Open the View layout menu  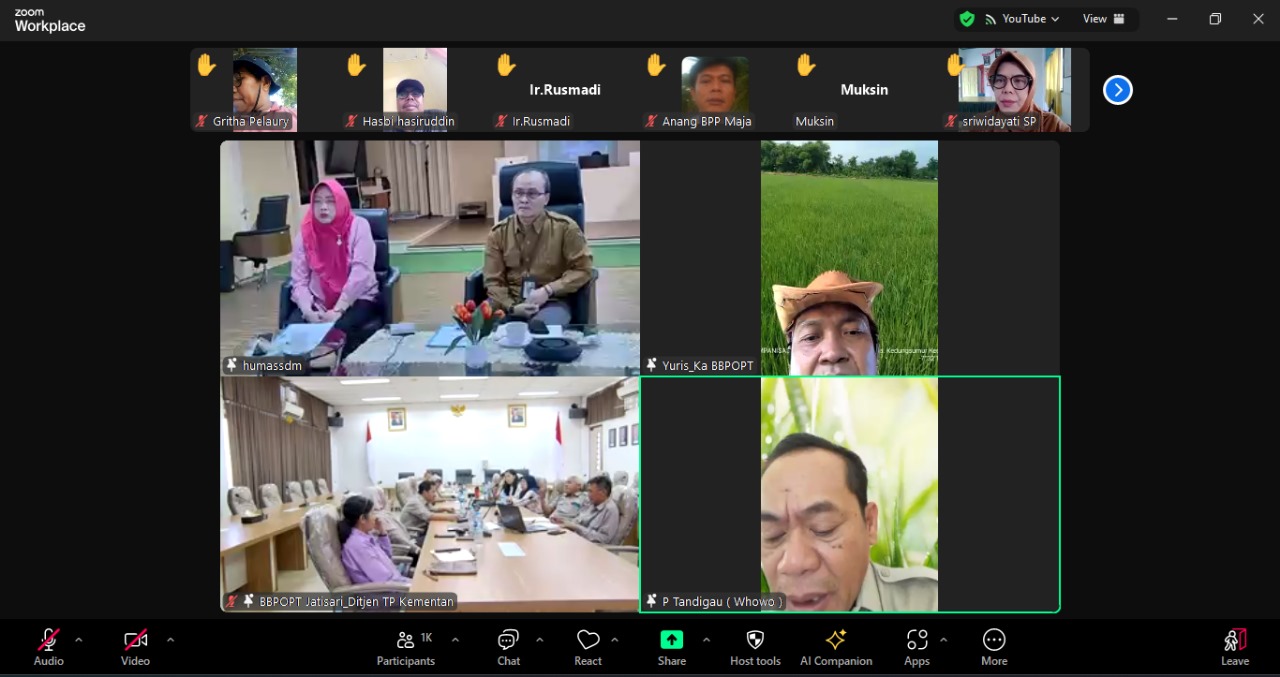coord(1103,19)
